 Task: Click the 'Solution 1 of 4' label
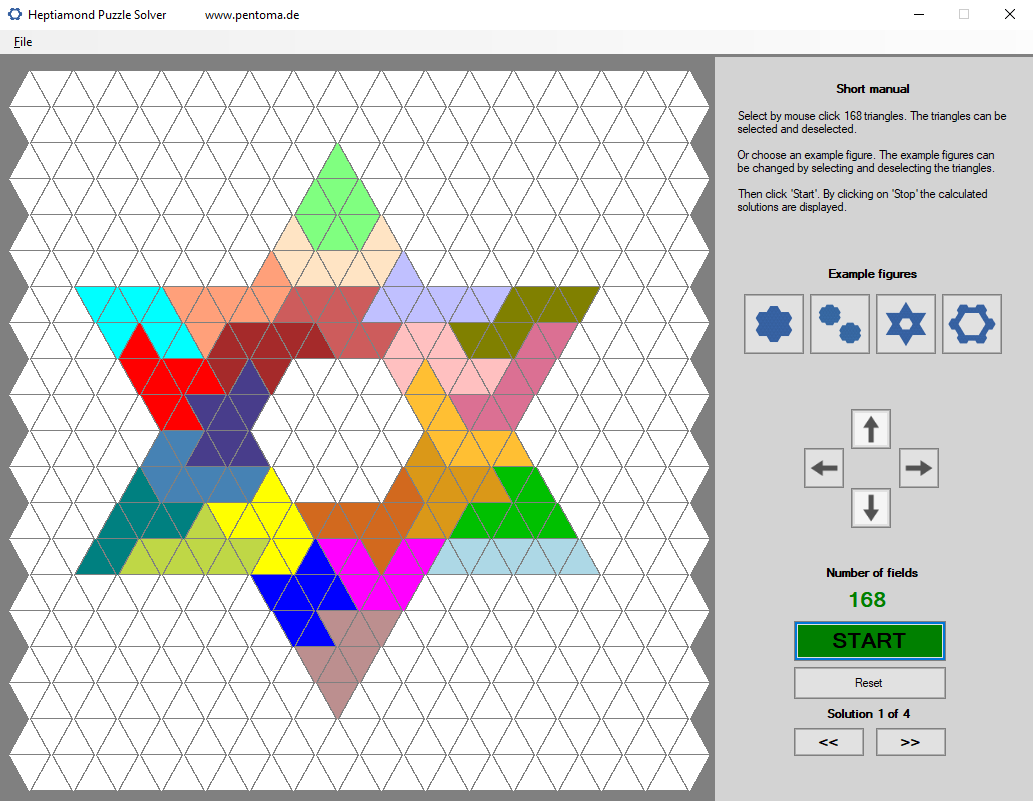point(868,713)
